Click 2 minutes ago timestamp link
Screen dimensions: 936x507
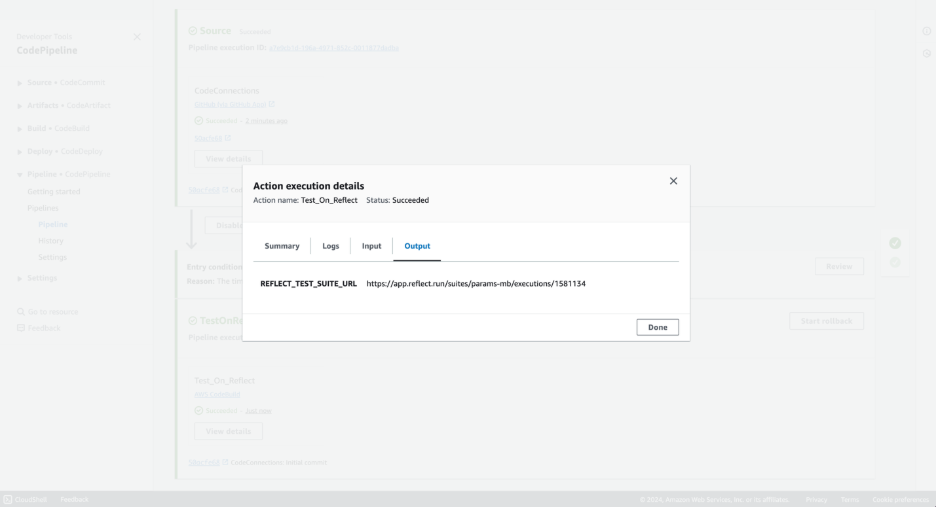[266, 121]
